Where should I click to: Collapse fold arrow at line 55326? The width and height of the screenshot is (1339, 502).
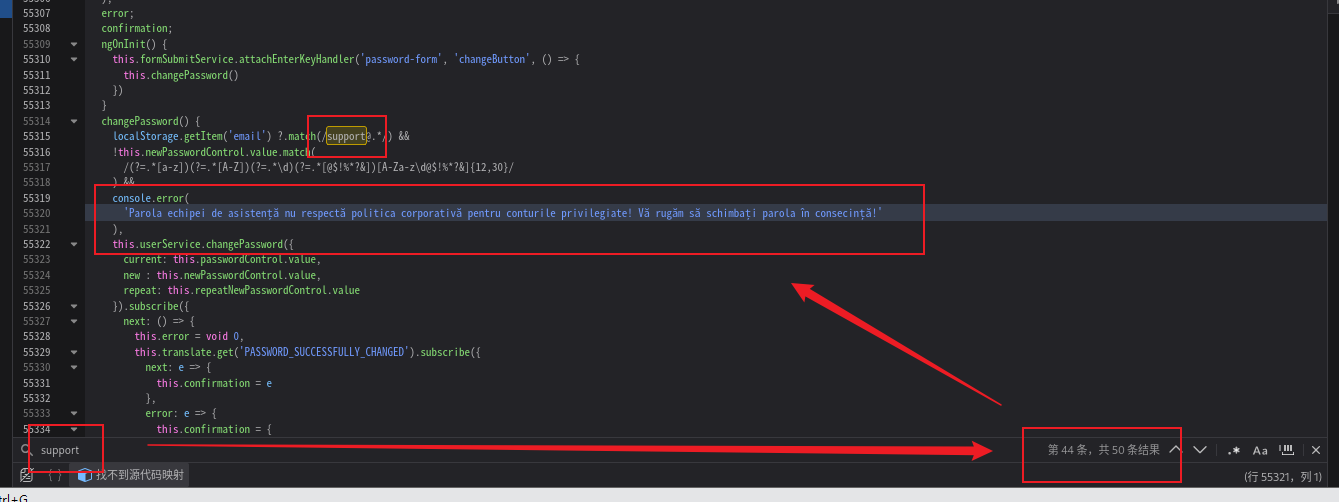point(73,306)
